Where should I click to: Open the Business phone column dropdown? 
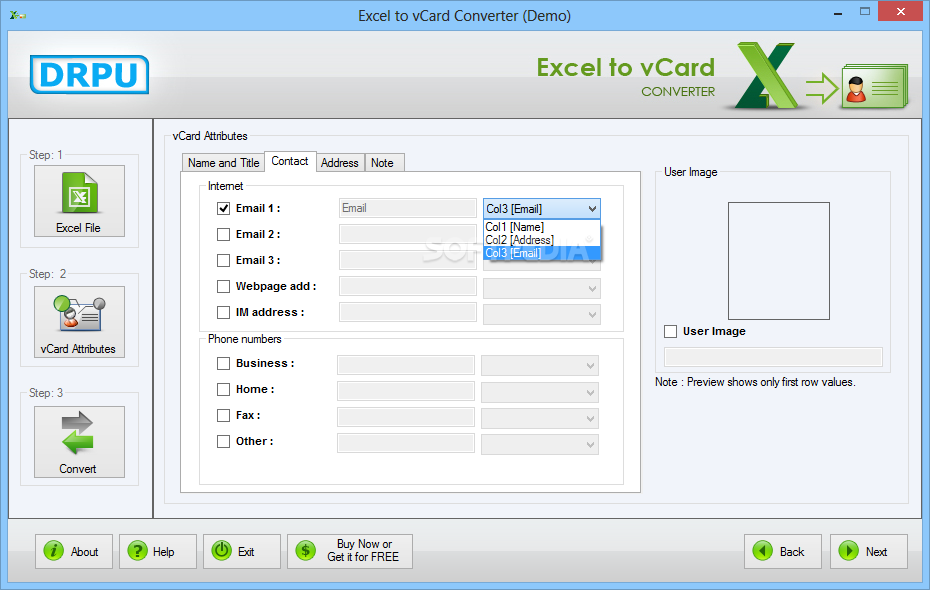(540, 366)
